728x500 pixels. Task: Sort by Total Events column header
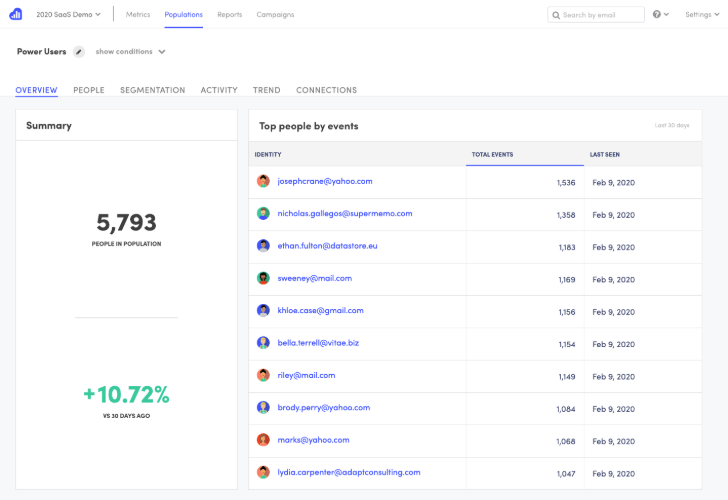492,155
